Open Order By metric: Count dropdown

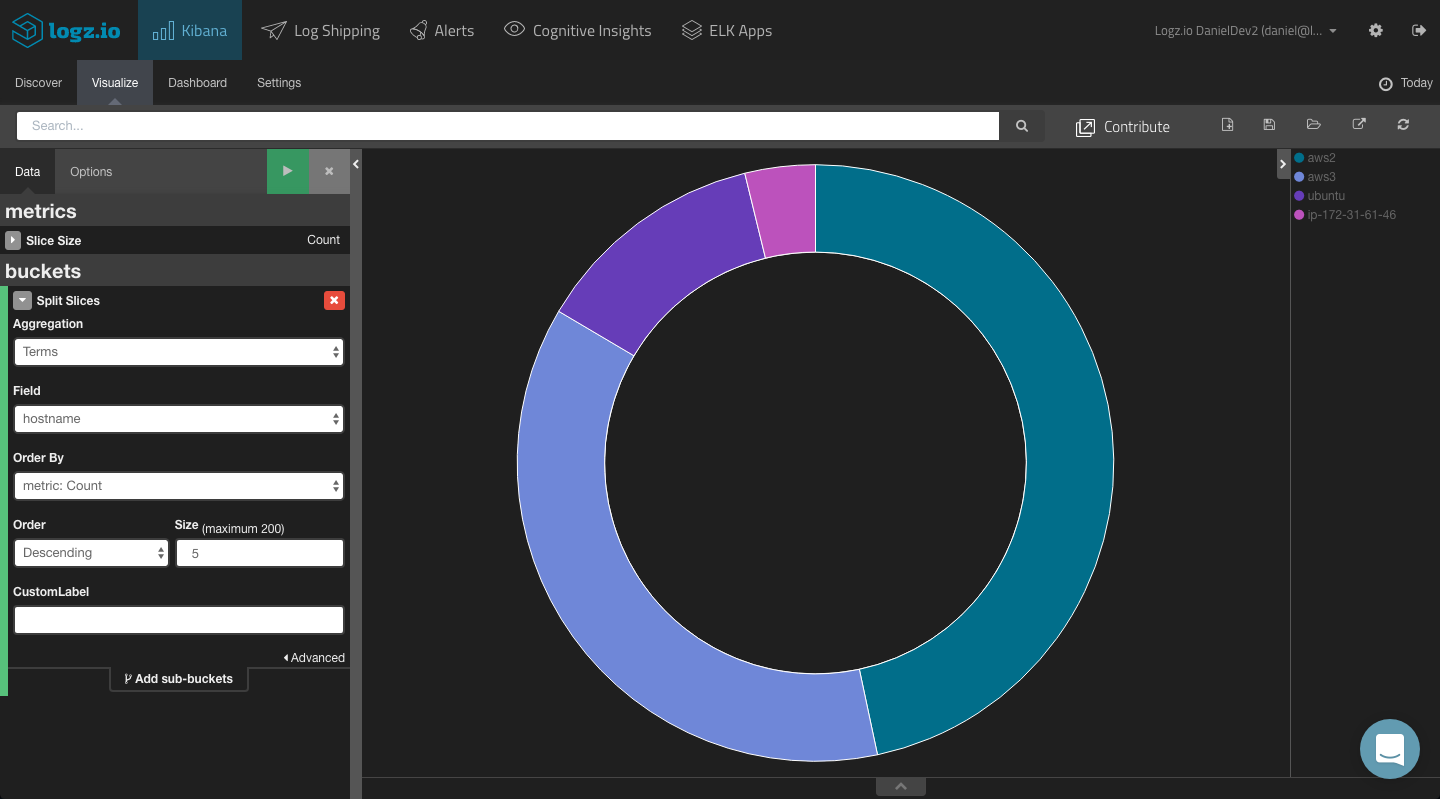[x=178, y=486]
